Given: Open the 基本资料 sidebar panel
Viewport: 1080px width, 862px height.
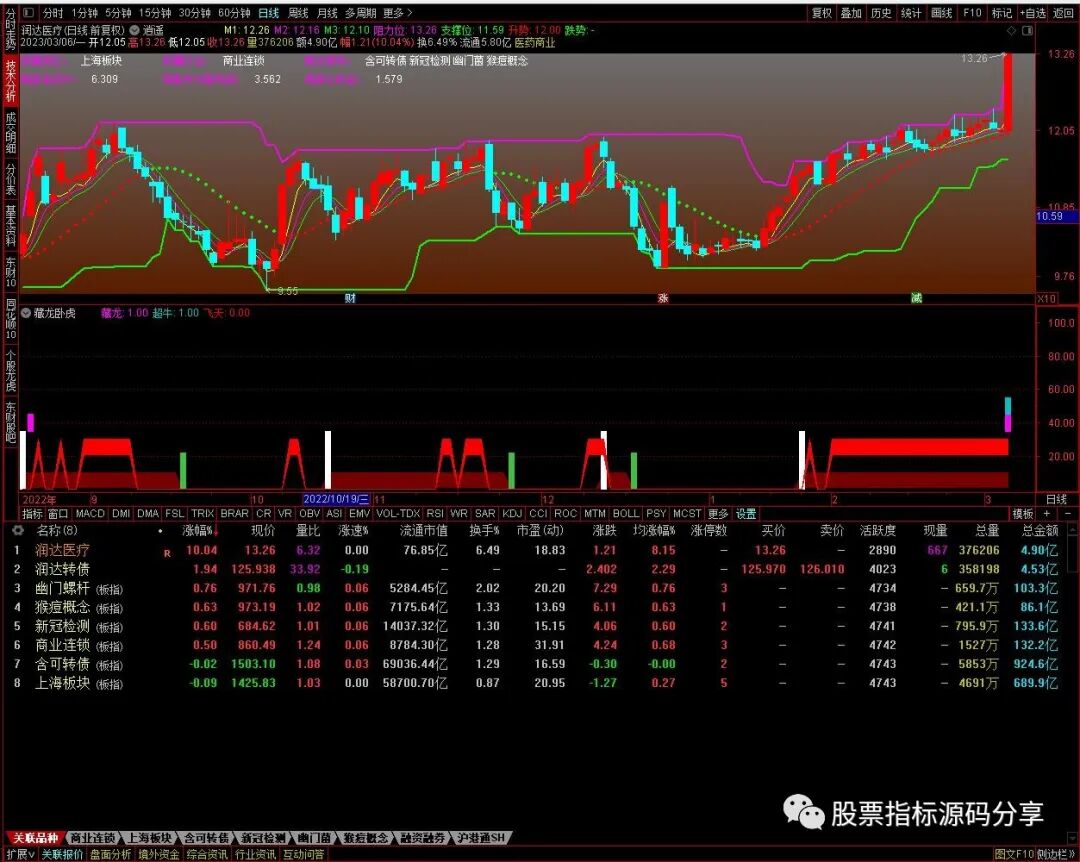Looking at the screenshot, I should coord(10,225).
